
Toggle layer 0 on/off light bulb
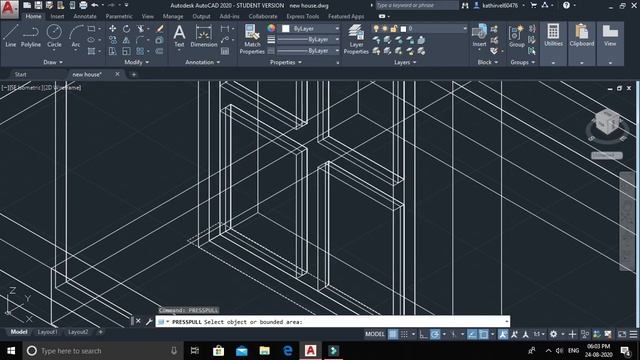click(x=376, y=29)
